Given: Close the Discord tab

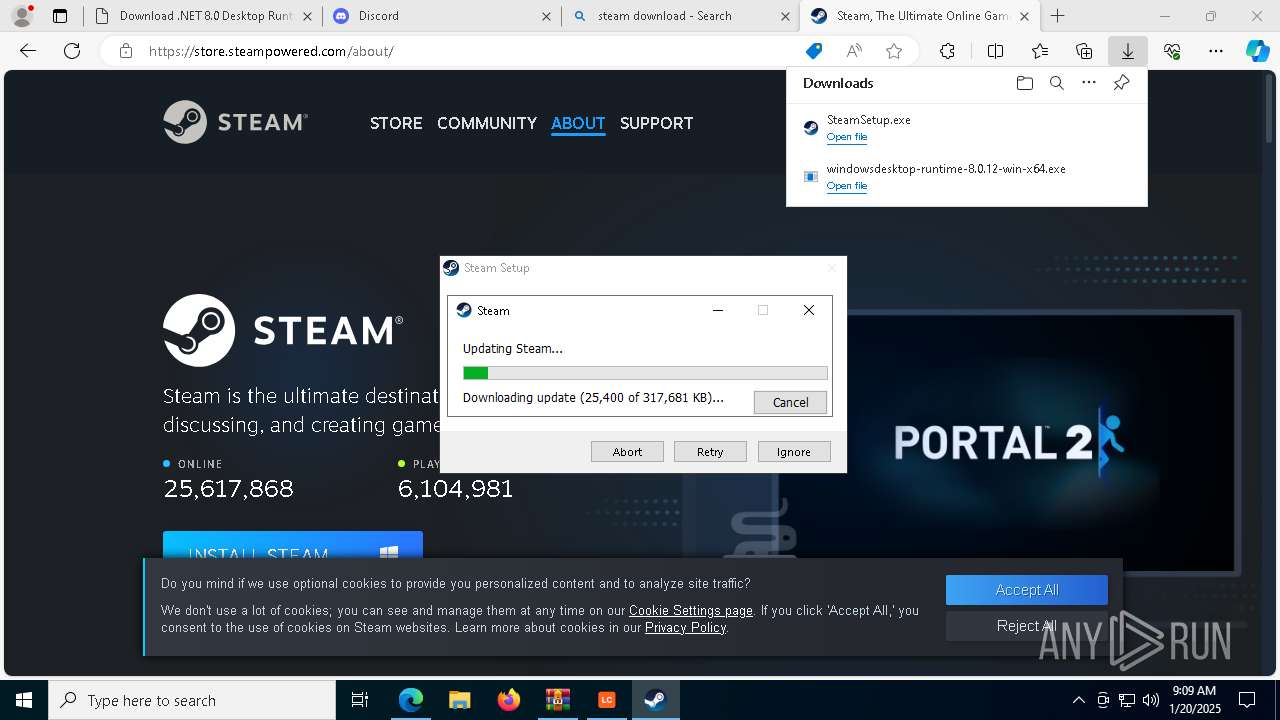Looking at the screenshot, I should [x=546, y=16].
